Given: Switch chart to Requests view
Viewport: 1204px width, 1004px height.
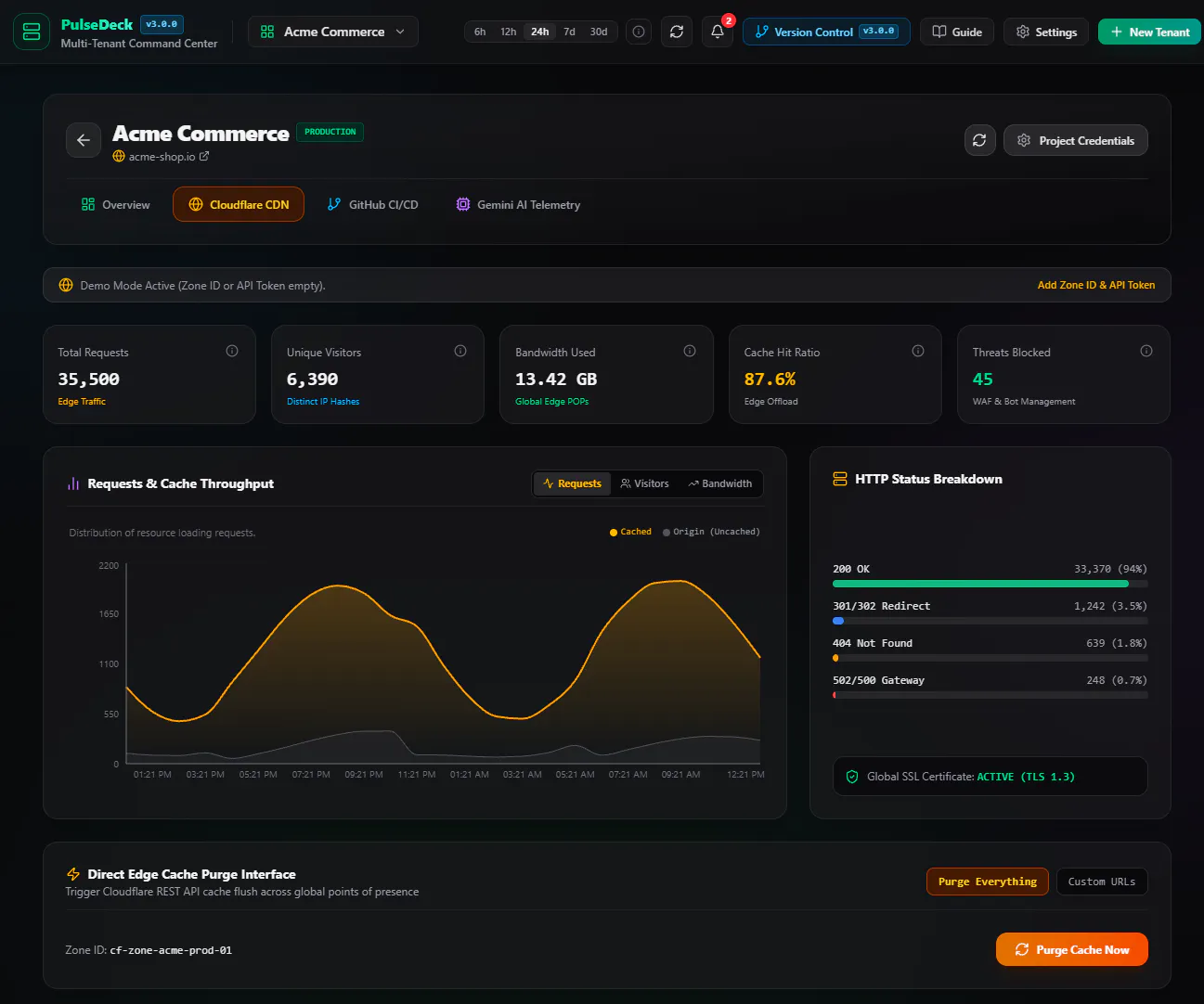Looking at the screenshot, I should tap(573, 483).
